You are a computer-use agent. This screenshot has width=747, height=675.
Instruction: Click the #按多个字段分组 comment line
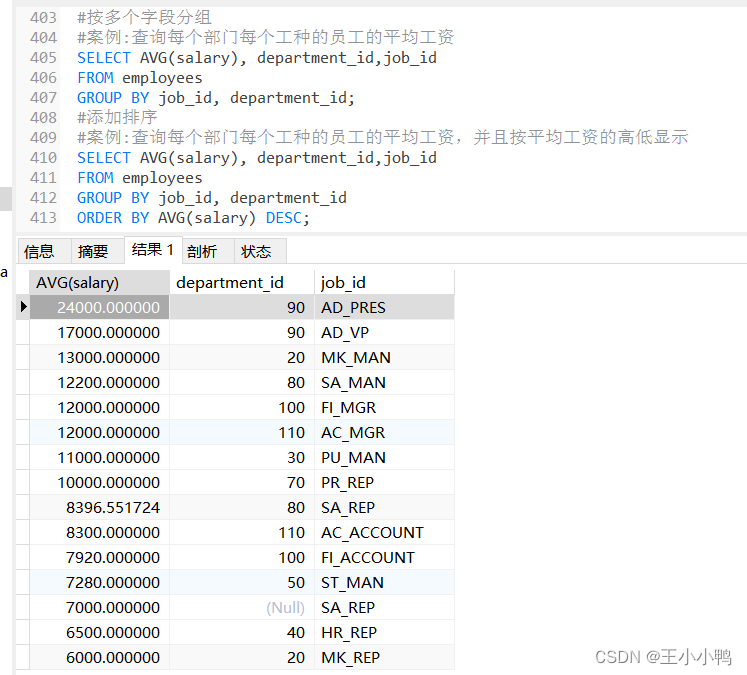(x=144, y=17)
